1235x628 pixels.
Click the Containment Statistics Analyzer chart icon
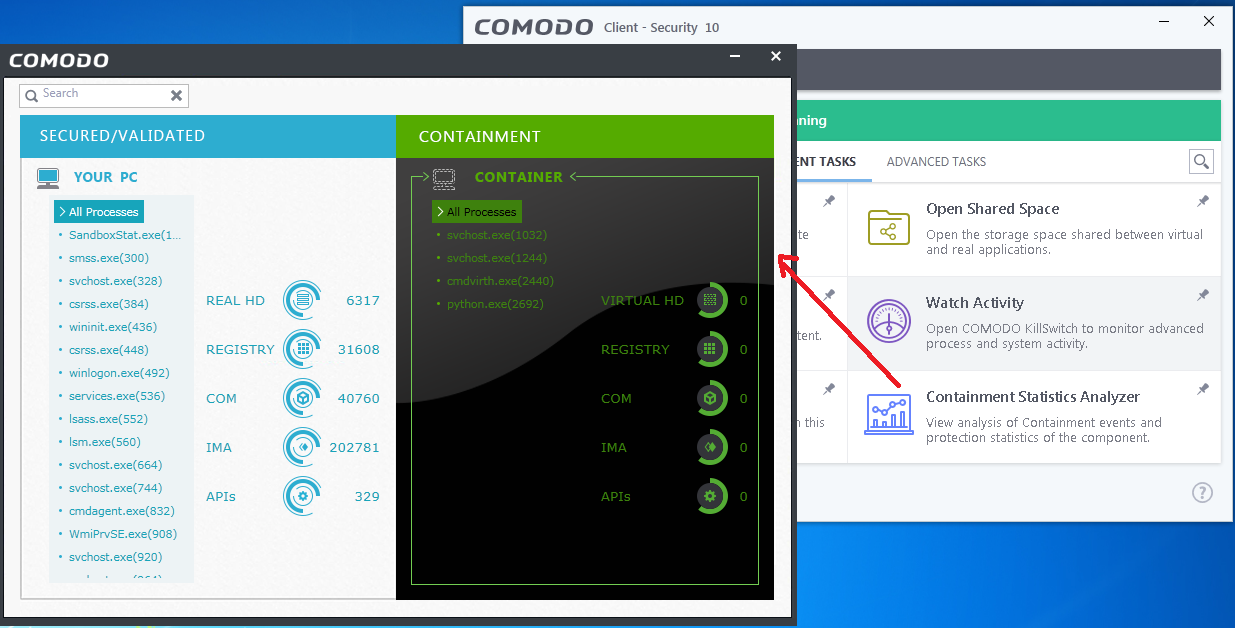coord(888,414)
